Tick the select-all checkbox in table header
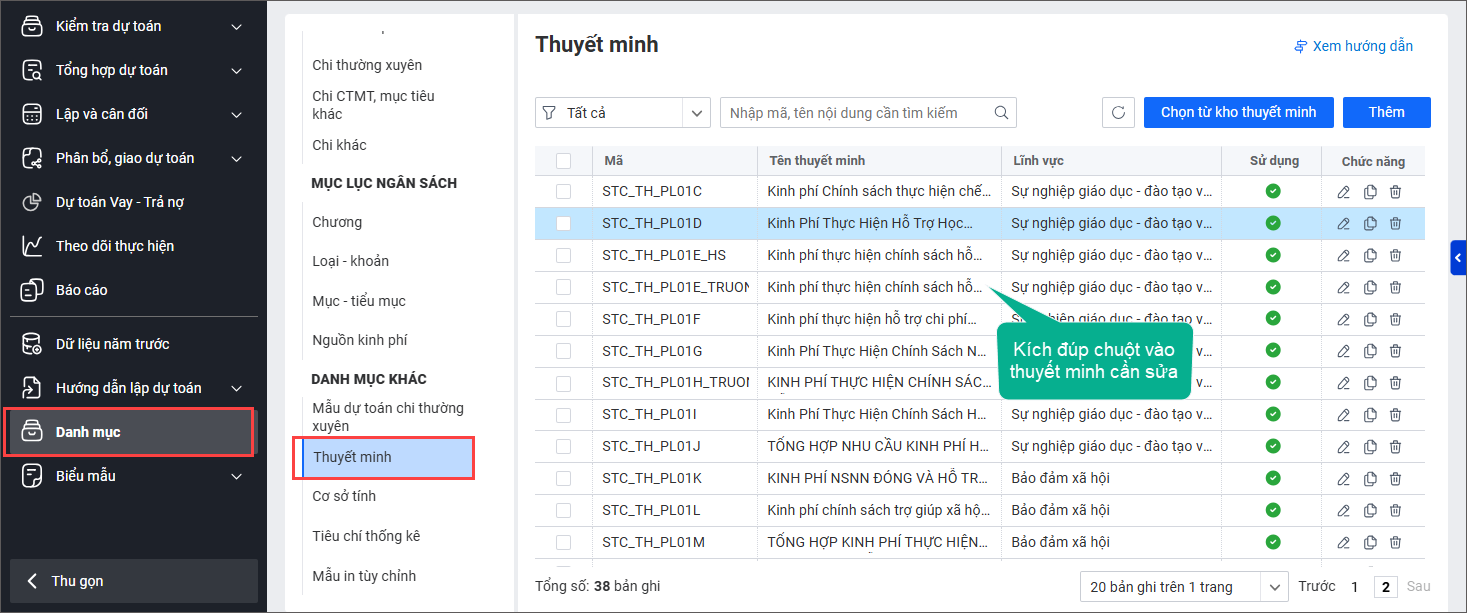Screen dimensions: 1467x613 (563, 161)
